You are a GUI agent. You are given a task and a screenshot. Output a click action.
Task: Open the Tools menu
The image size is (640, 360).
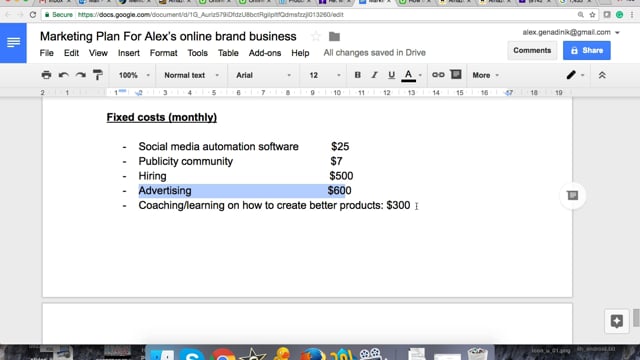coord(198,53)
